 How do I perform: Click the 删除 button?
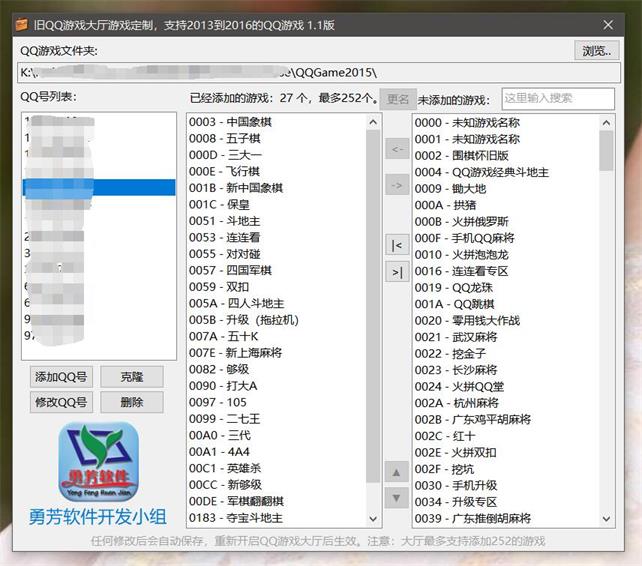coord(132,402)
